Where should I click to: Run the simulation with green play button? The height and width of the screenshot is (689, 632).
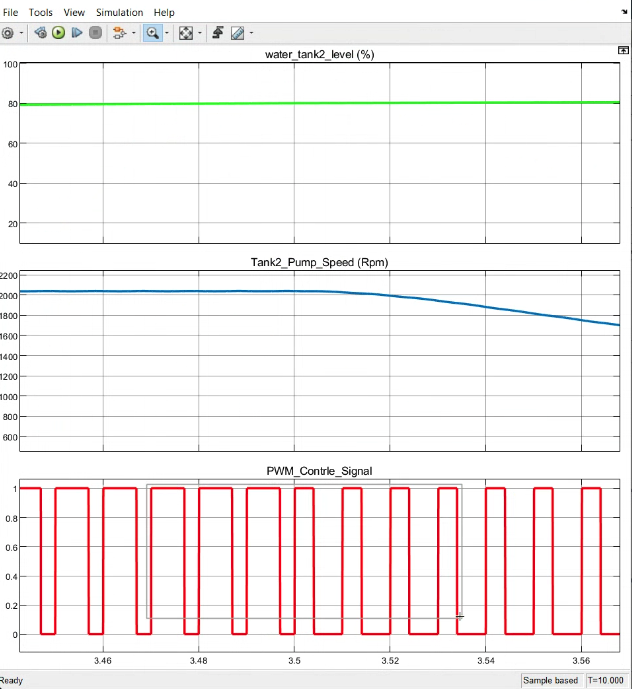click(58, 33)
